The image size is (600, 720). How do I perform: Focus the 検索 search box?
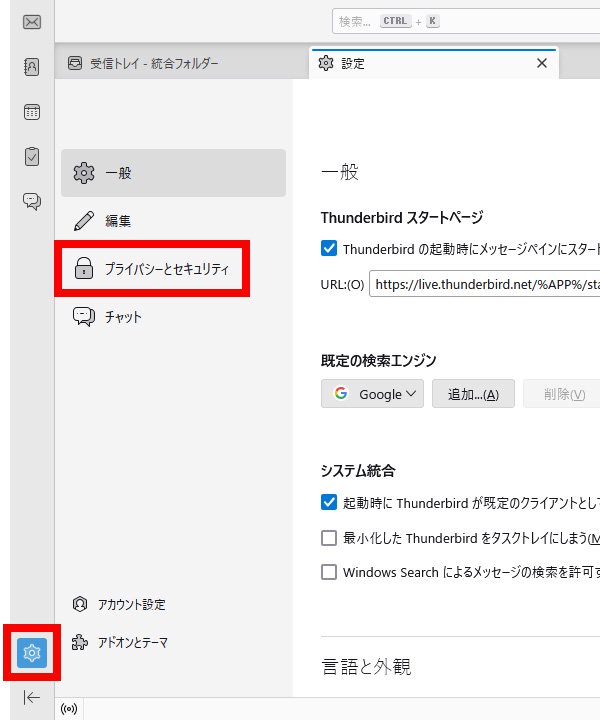465,21
